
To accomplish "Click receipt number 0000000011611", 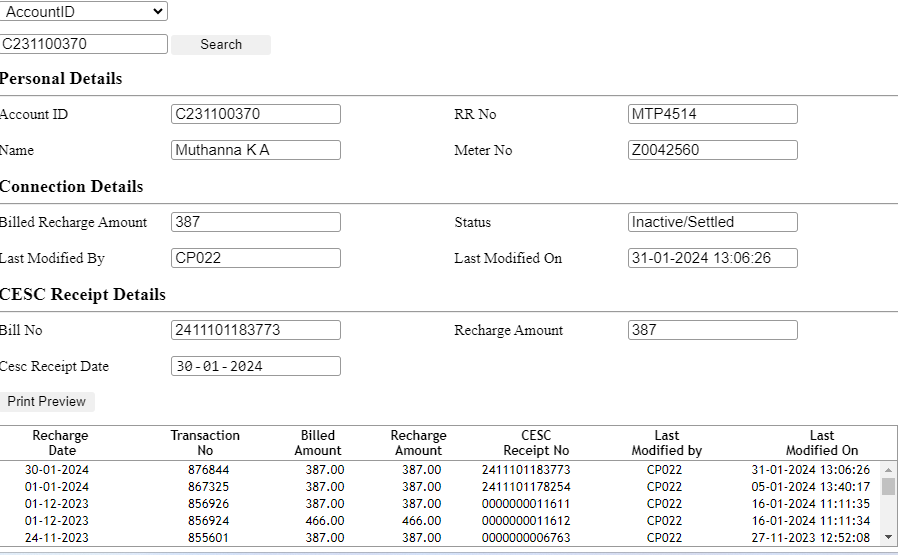I will click(526, 504).
